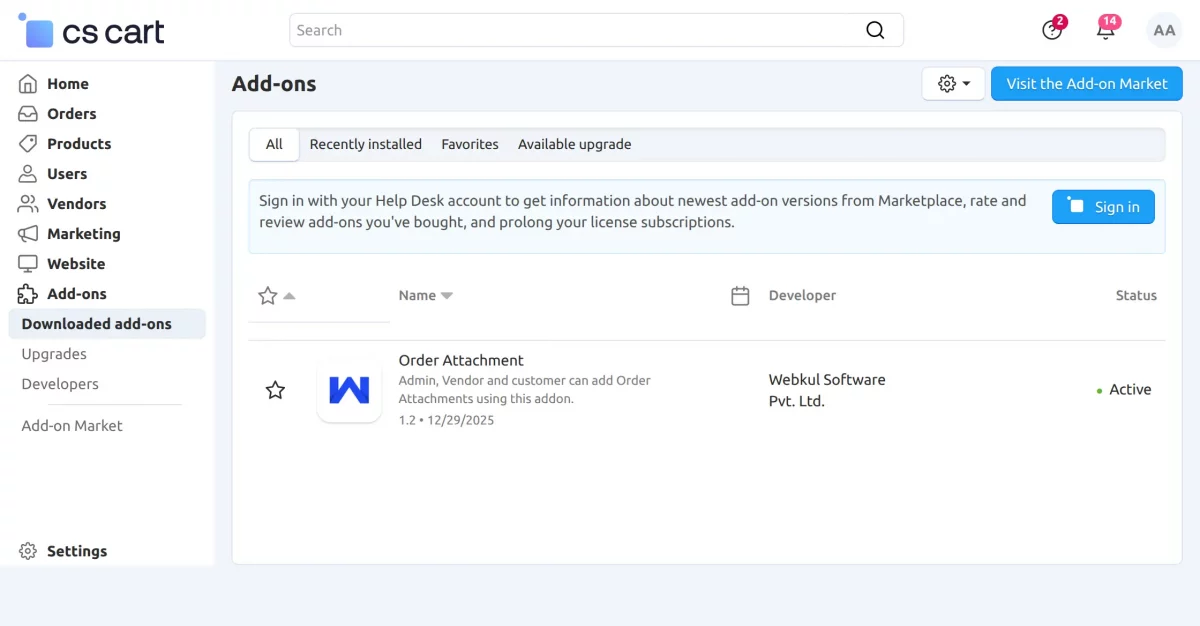Click the Webkul add-on logo thumbnail

(x=349, y=390)
